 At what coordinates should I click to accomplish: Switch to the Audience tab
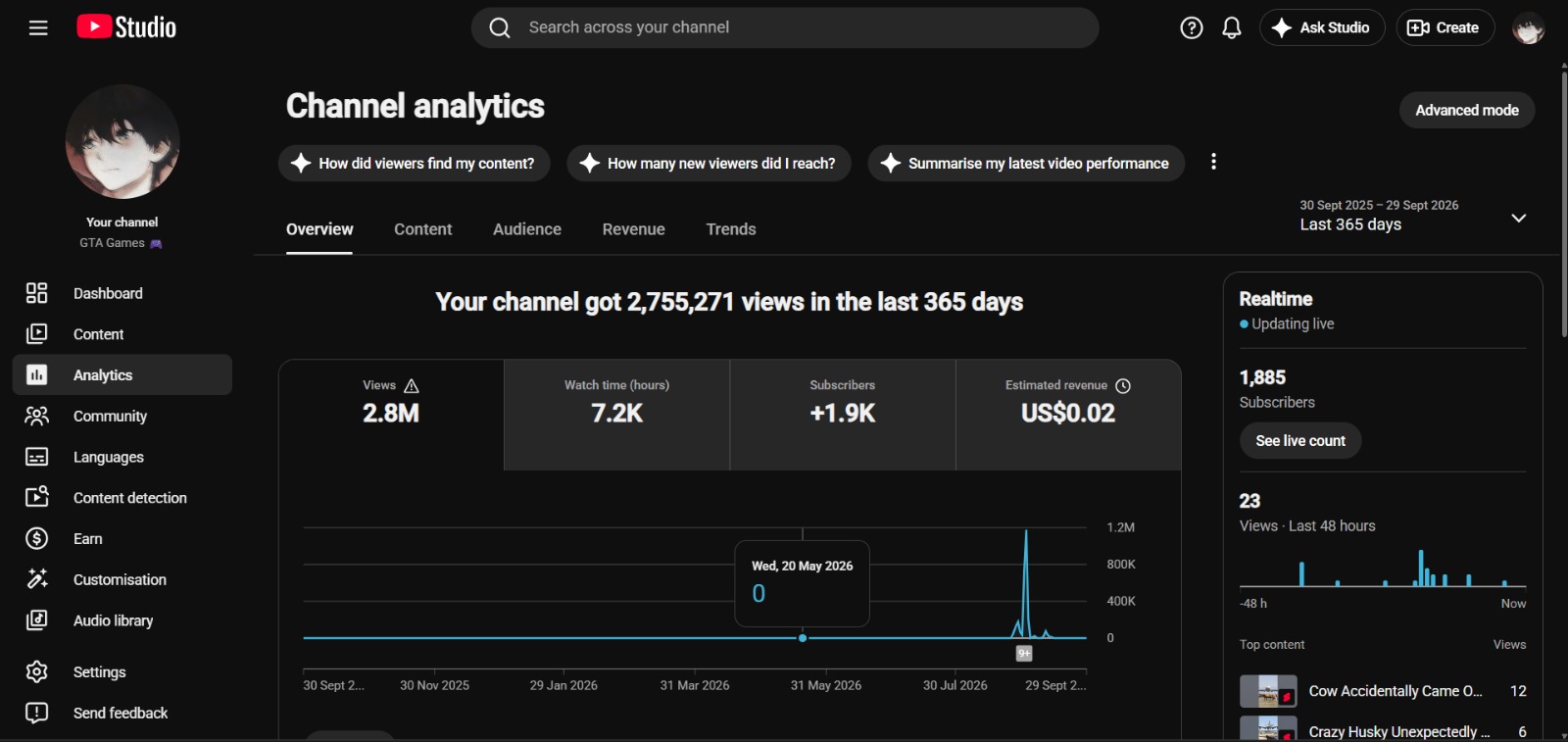527,229
